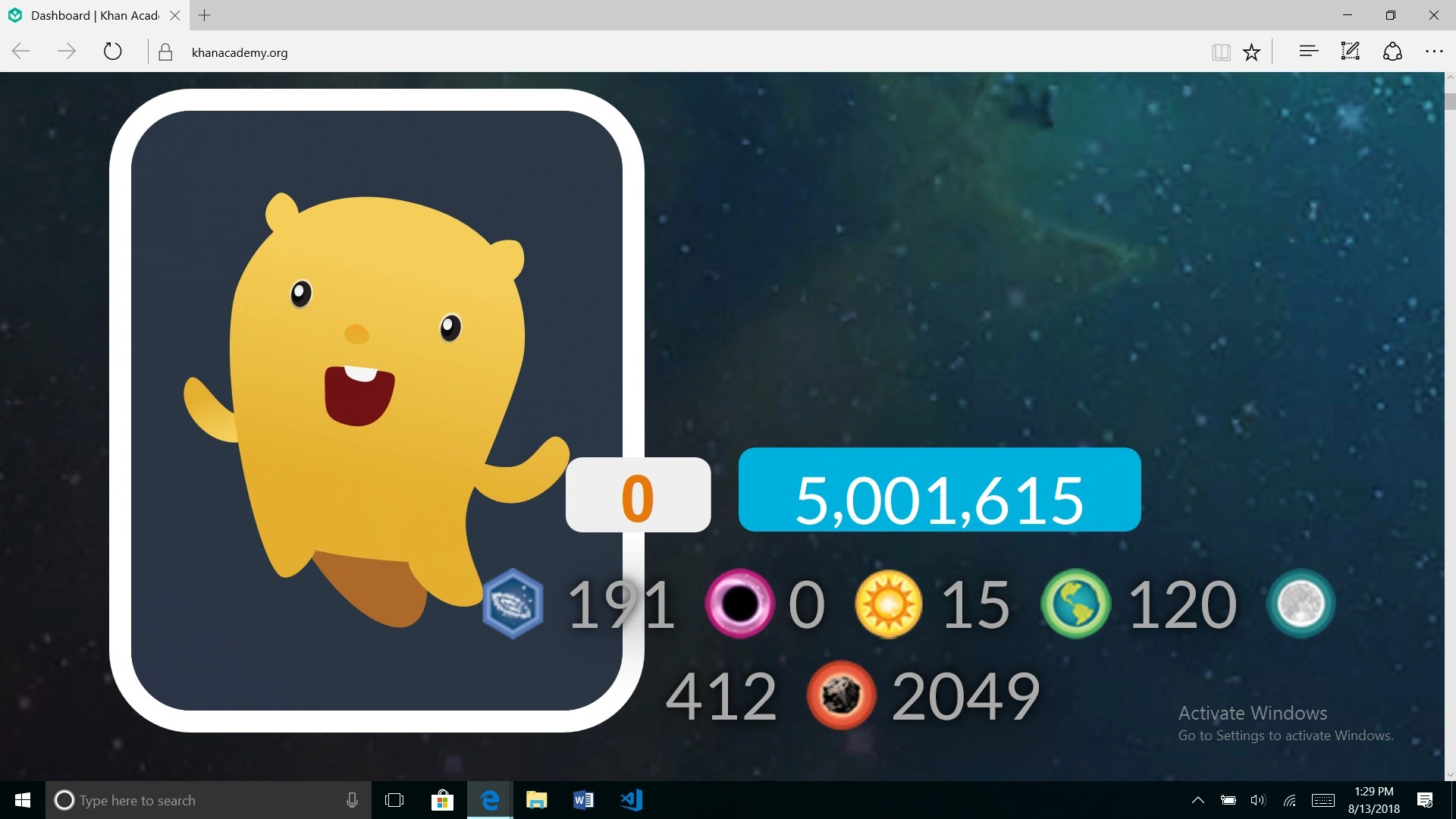Viewport: 1456px width, 819px height.
Task: Click the battery status tray icon
Action: pyautogui.click(x=1228, y=800)
